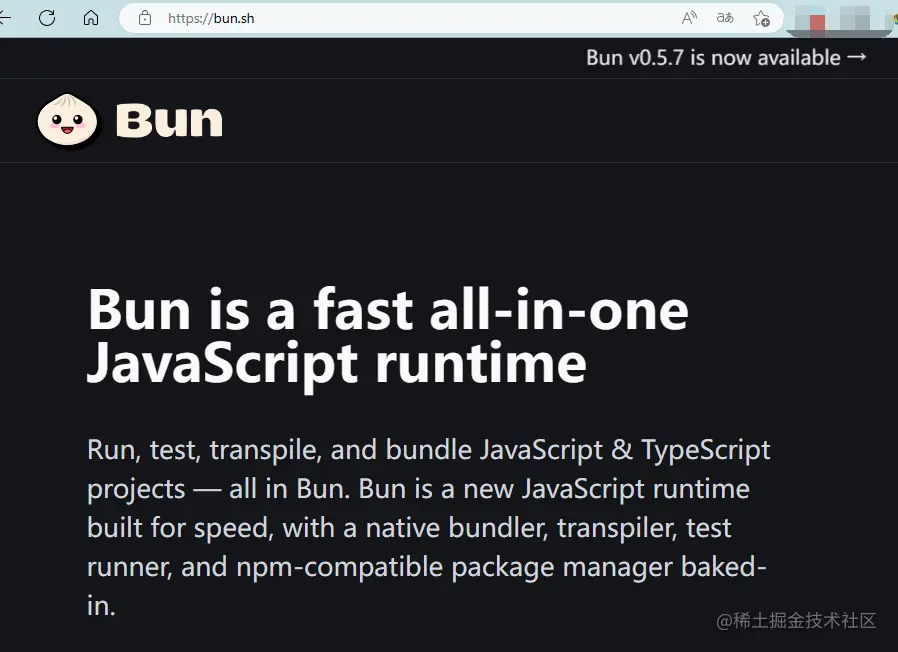
Task: Click the Bun wordmark in header
Action: pyautogui.click(x=169, y=120)
